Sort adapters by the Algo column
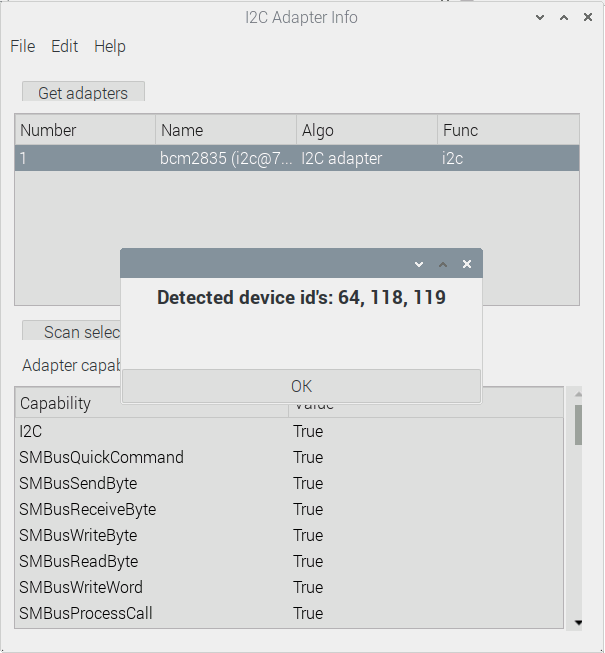Image resolution: width=605 pixels, height=653 pixels. (x=367, y=130)
